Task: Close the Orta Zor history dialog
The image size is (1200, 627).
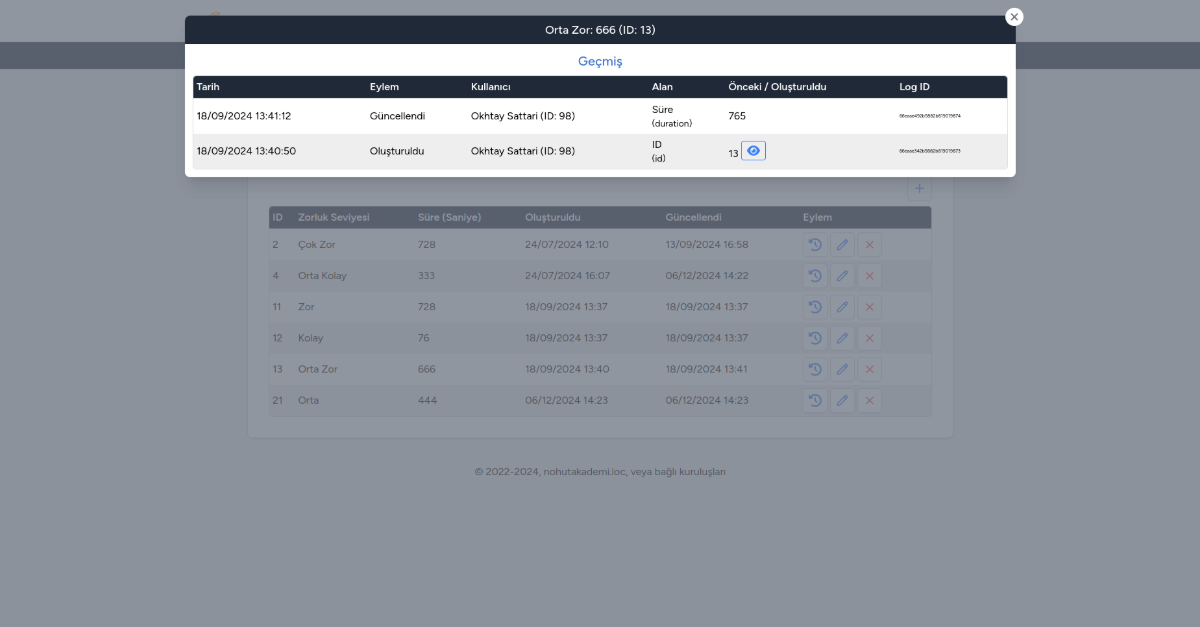Action: 1014,17
